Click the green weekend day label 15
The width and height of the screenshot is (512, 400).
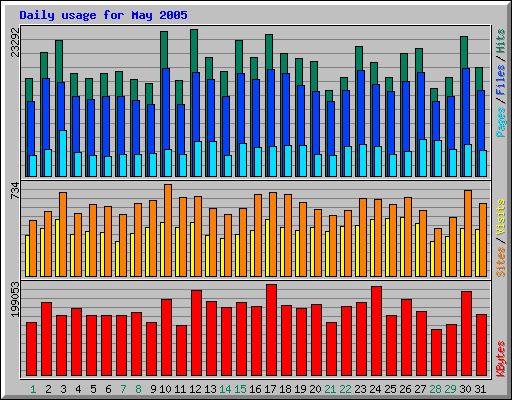point(240,389)
